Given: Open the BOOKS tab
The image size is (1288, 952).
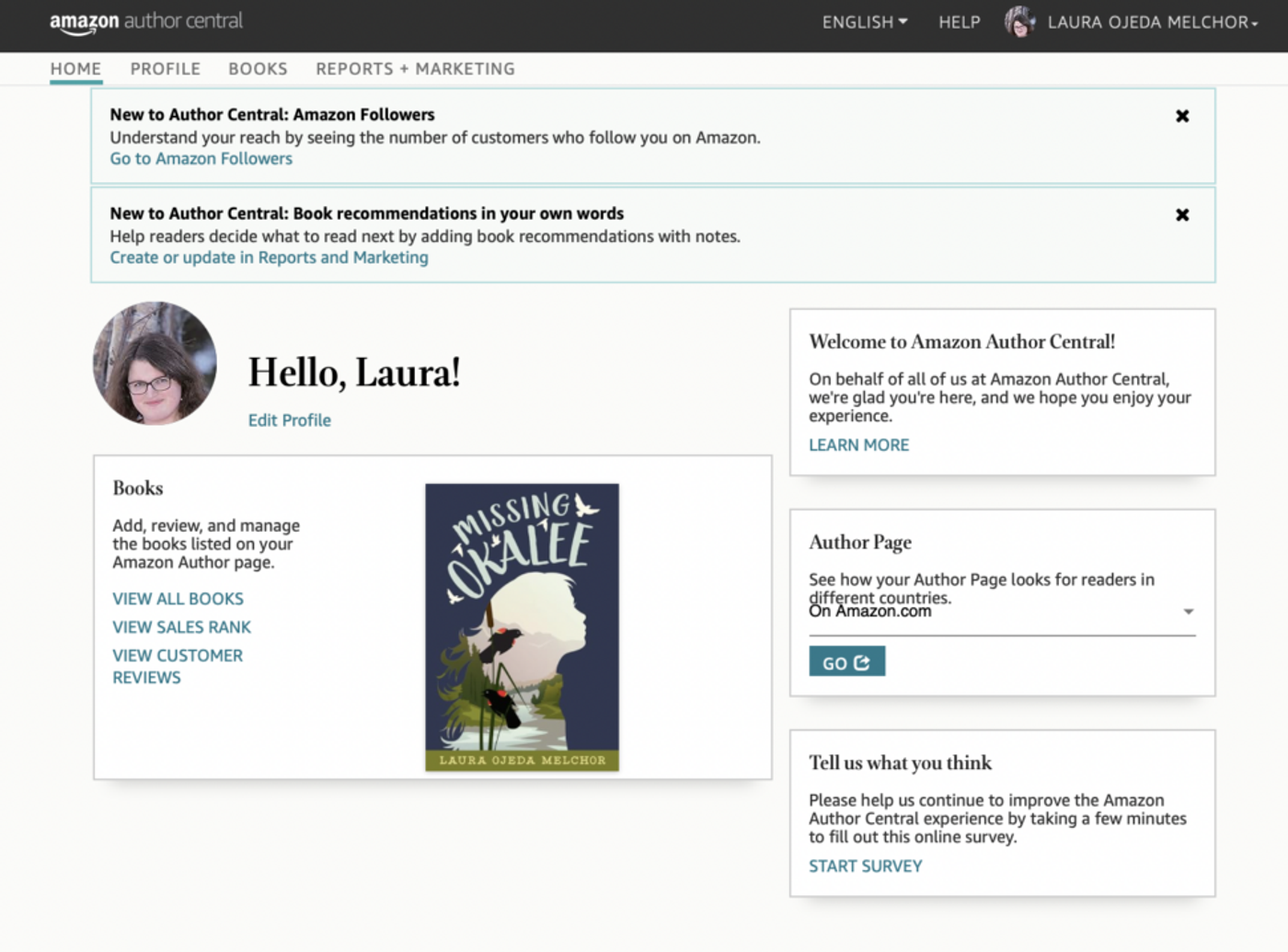Looking at the screenshot, I should pos(258,69).
